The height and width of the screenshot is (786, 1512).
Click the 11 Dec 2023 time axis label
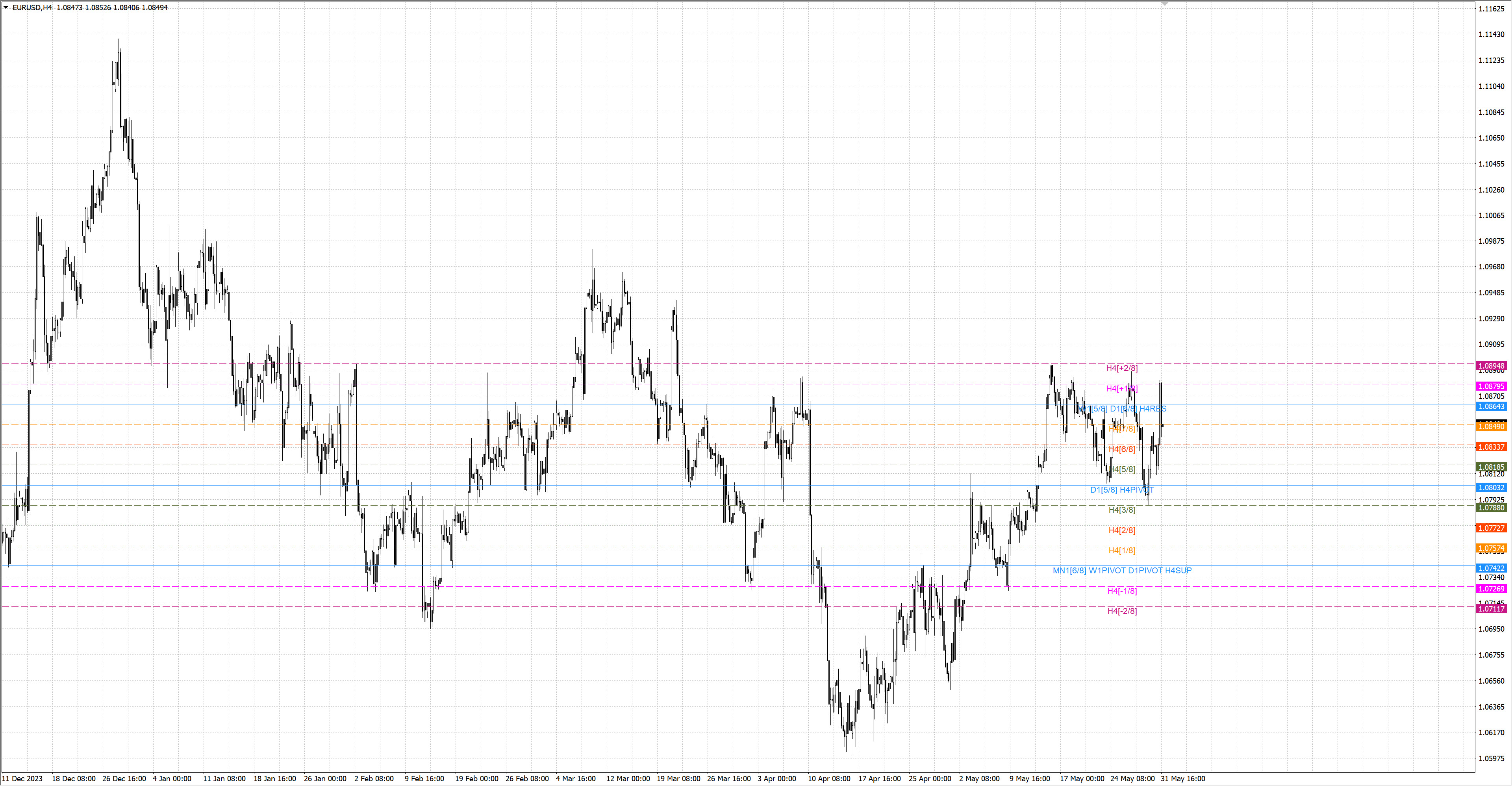(x=22, y=779)
